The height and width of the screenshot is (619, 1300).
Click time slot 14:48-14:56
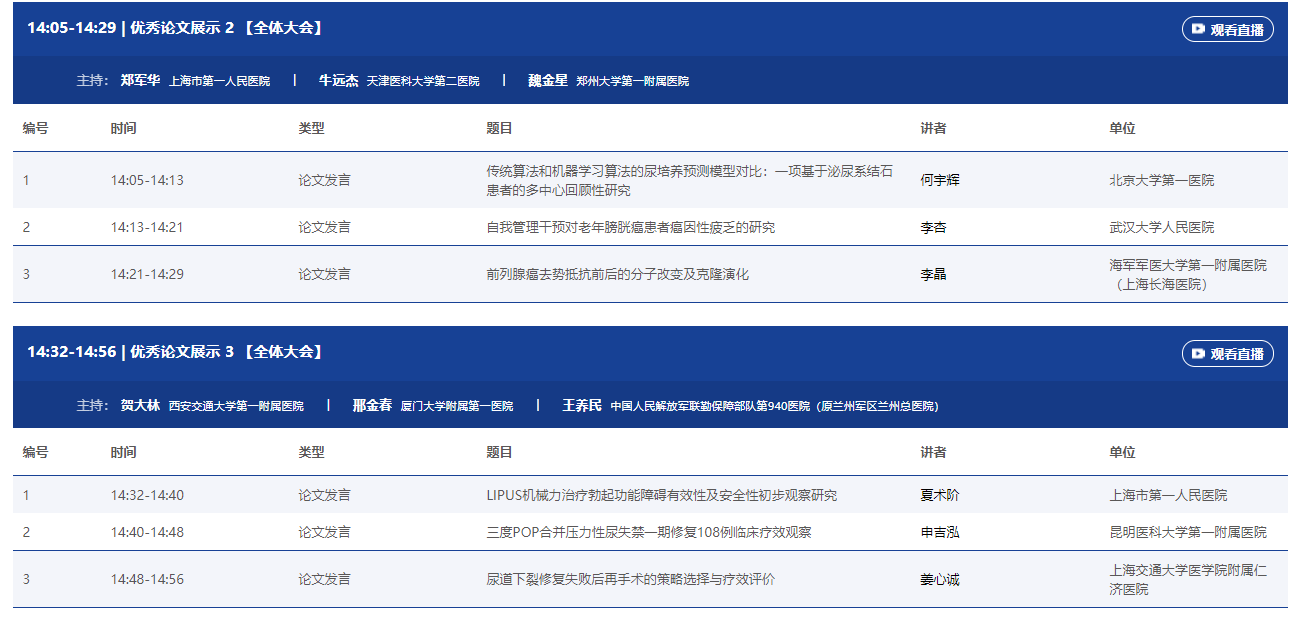pyautogui.click(x=147, y=579)
